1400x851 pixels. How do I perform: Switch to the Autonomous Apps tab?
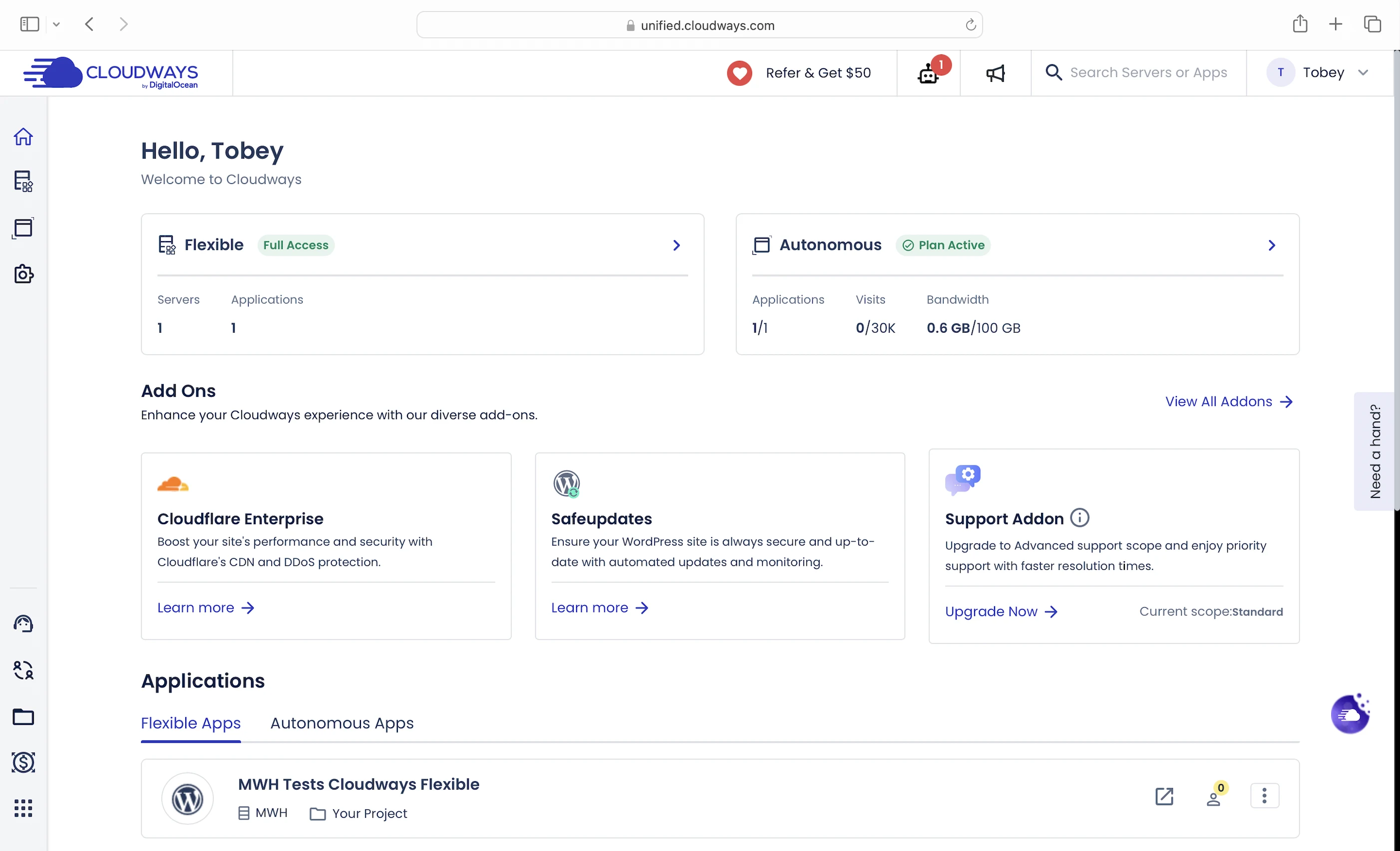point(342,723)
